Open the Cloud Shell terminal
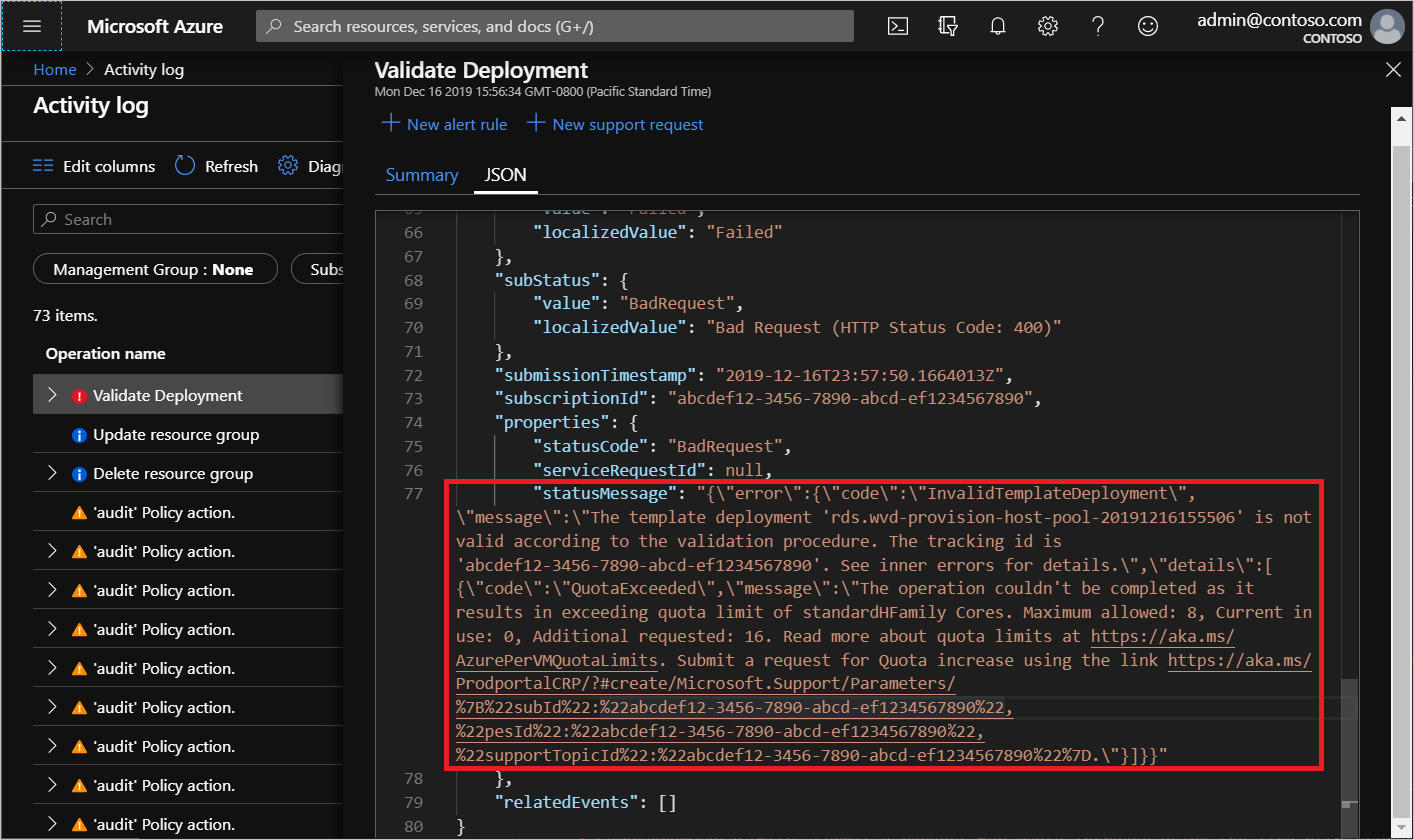This screenshot has height=840, width=1414. [x=897, y=25]
